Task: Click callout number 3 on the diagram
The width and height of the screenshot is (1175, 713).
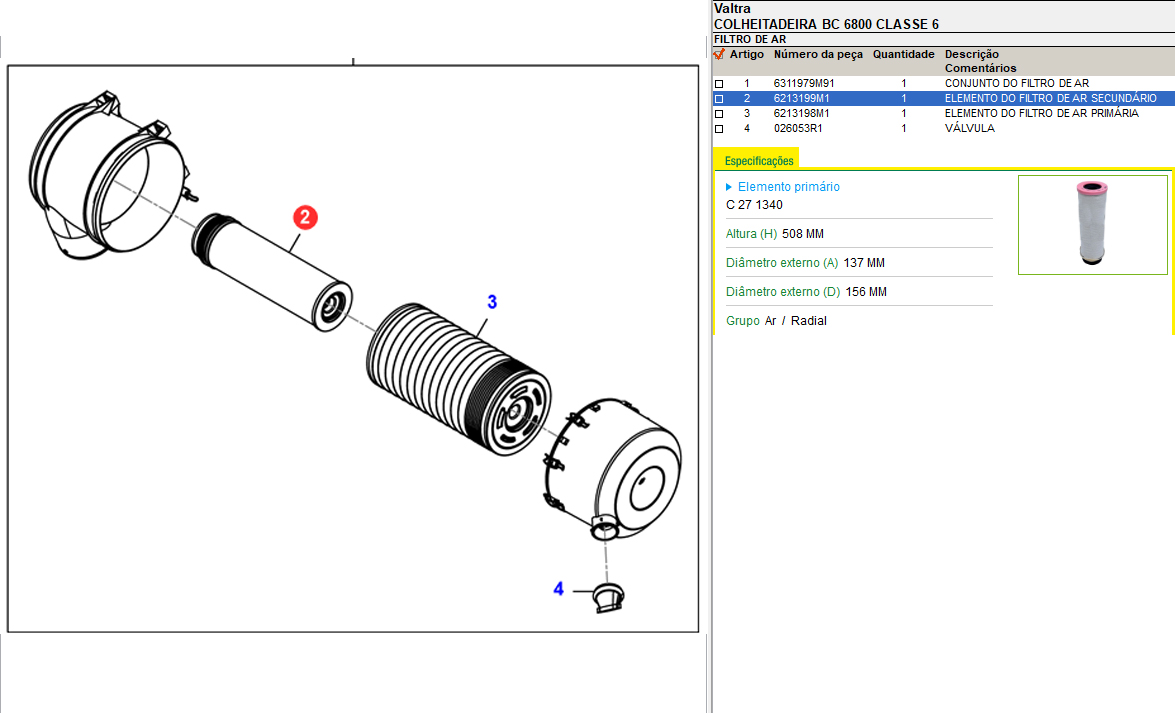Action: click(x=492, y=301)
